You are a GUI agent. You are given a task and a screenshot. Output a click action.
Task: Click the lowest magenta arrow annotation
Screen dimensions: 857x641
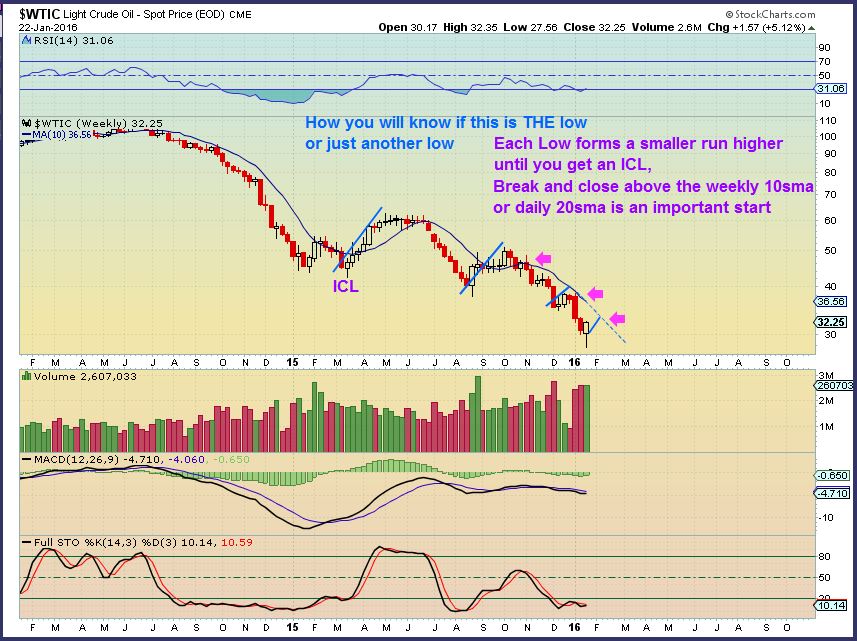(617, 317)
